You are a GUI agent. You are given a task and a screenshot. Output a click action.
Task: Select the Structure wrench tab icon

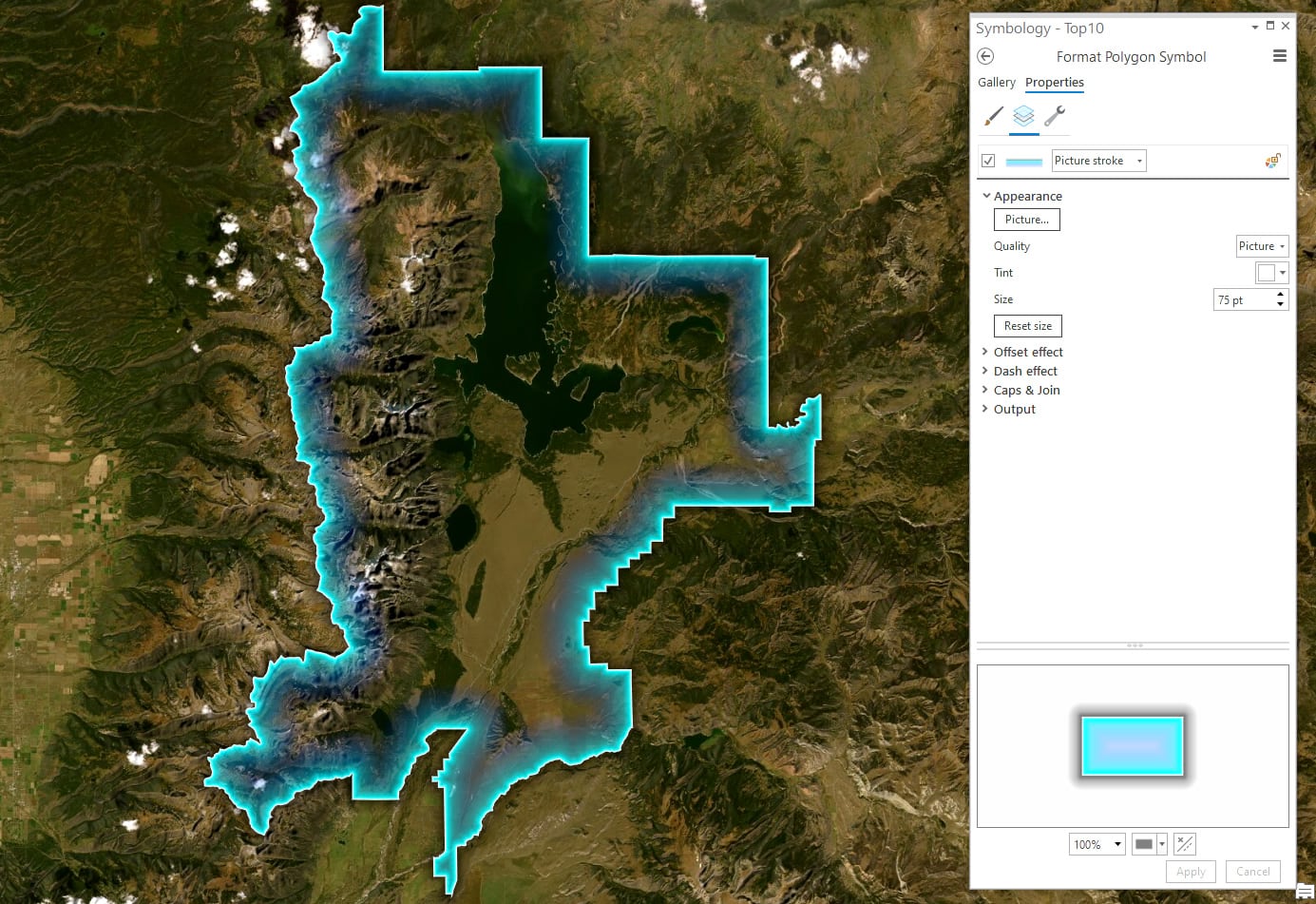click(1055, 116)
